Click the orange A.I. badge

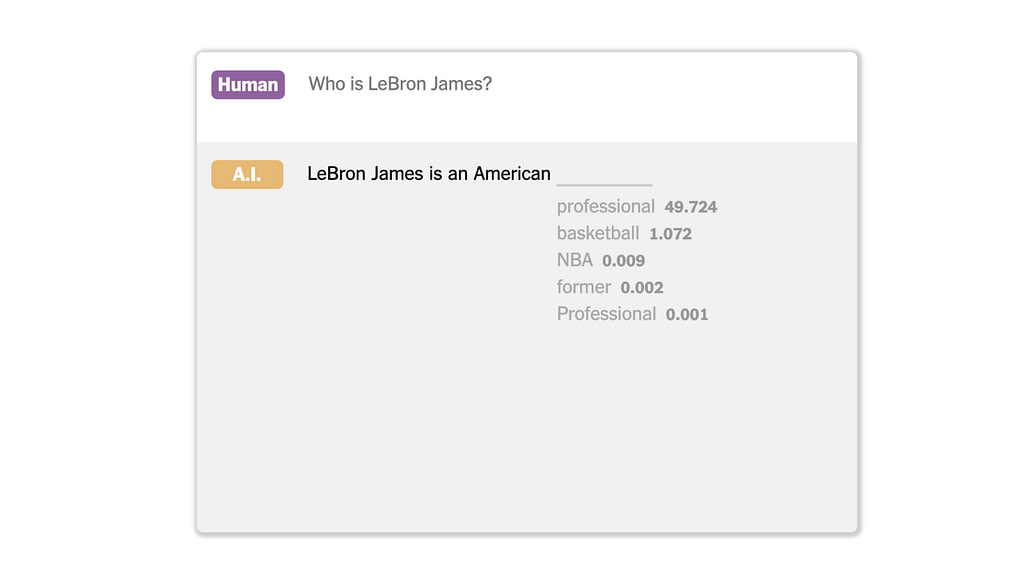point(247,174)
